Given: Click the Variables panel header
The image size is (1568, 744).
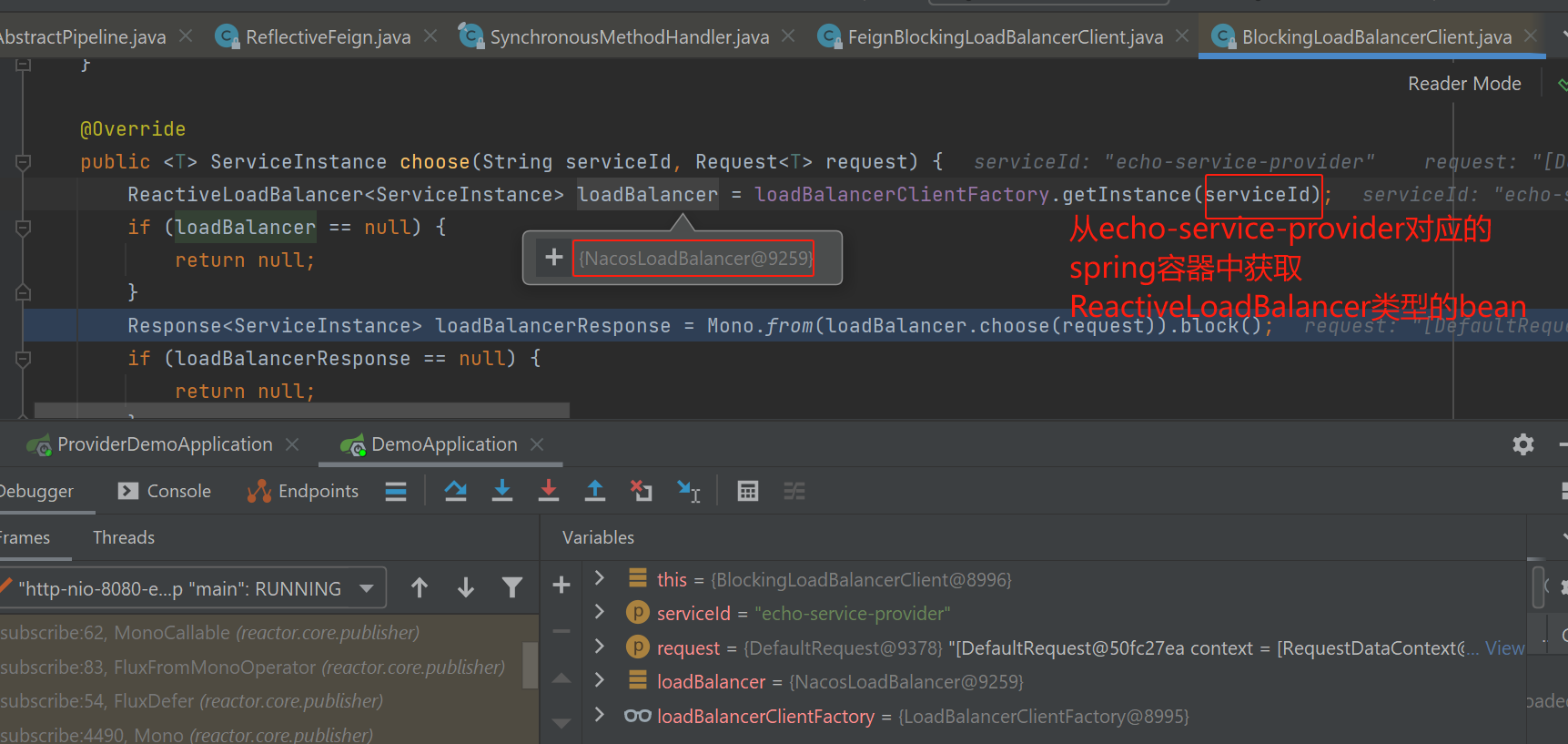Looking at the screenshot, I should click(x=598, y=537).
